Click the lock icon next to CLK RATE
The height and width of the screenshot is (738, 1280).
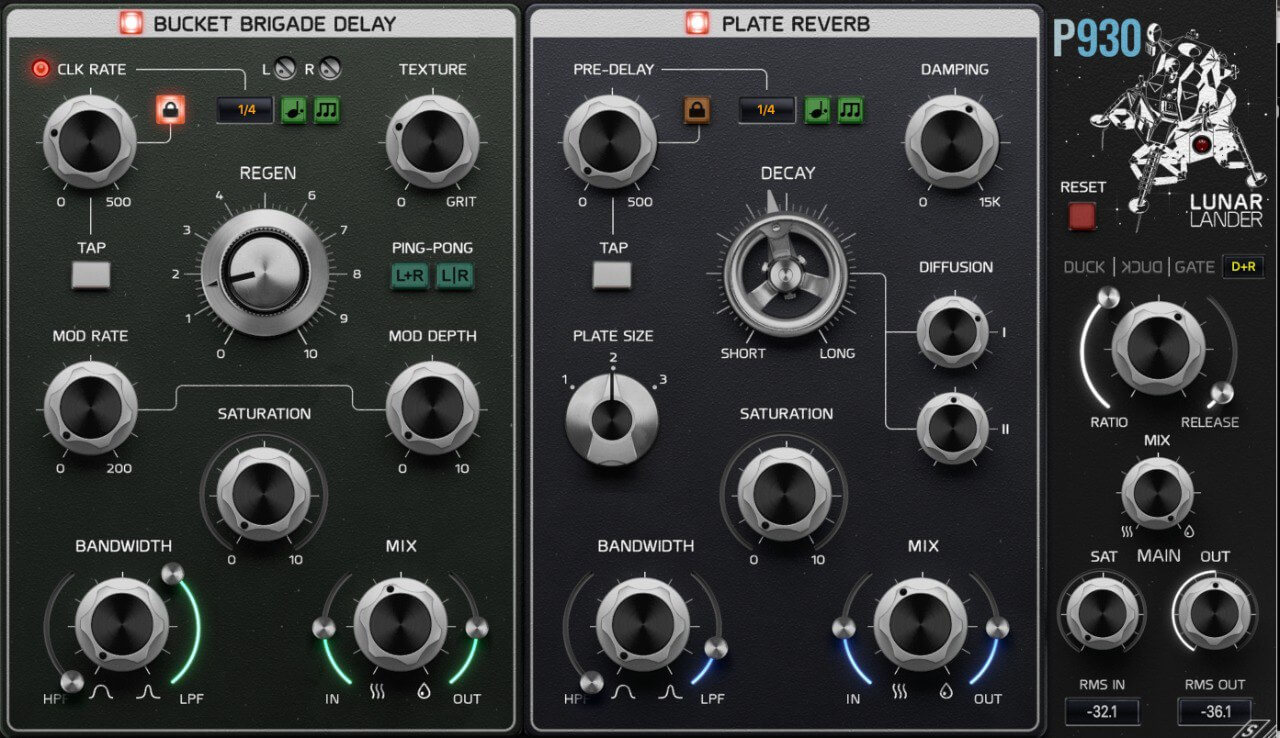[x=170, y=112]
